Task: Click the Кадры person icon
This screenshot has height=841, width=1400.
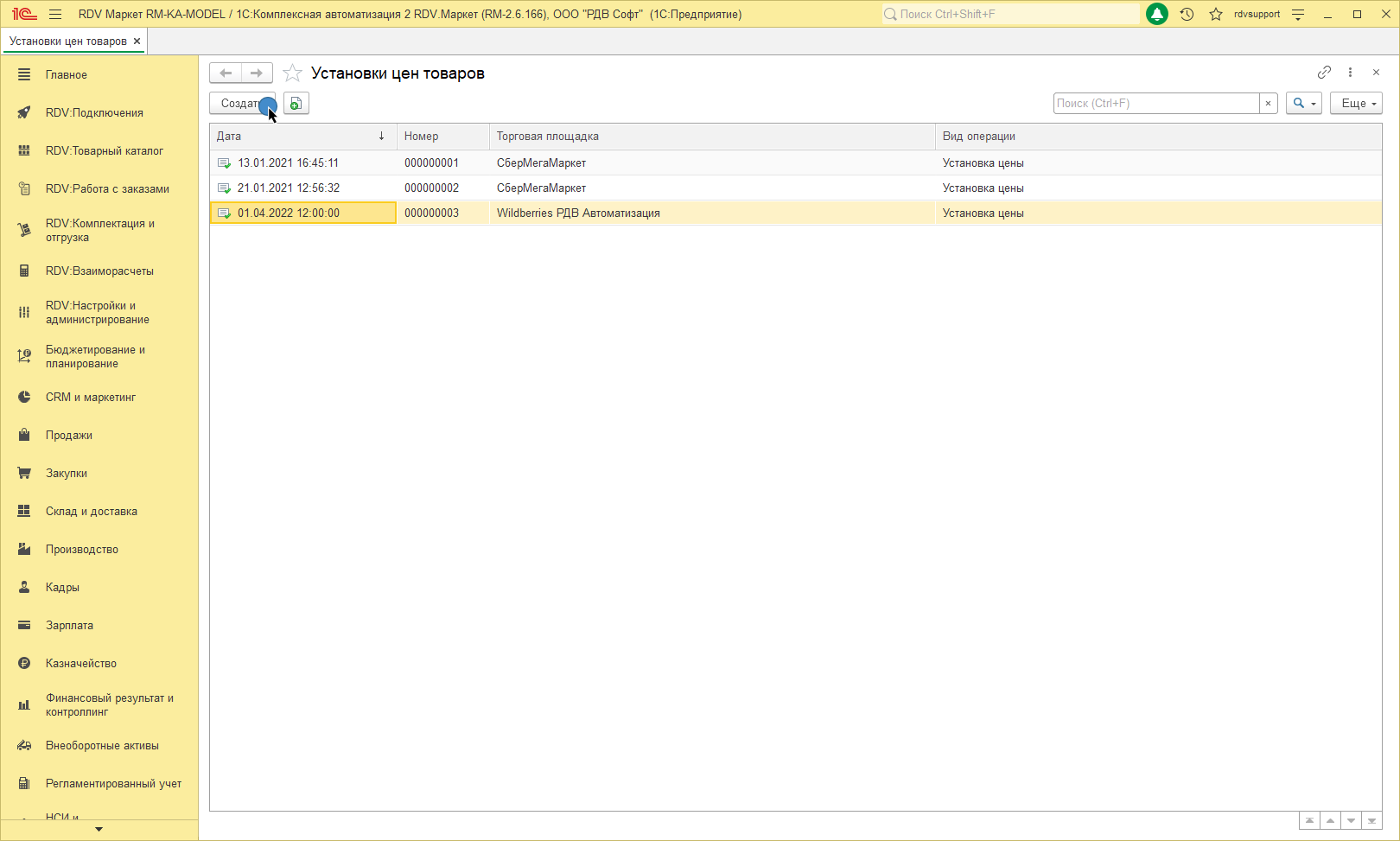Action: pyautogui.click(x=24, y=588)
